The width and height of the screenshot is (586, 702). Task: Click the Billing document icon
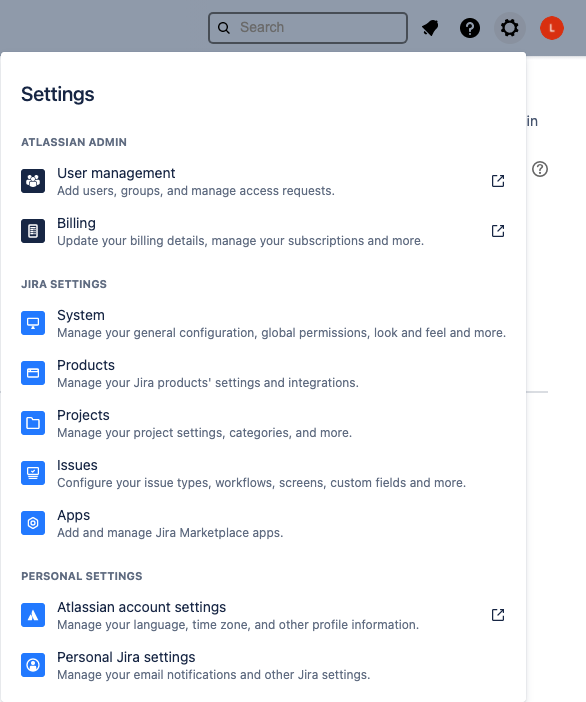(x=33, y=231)
